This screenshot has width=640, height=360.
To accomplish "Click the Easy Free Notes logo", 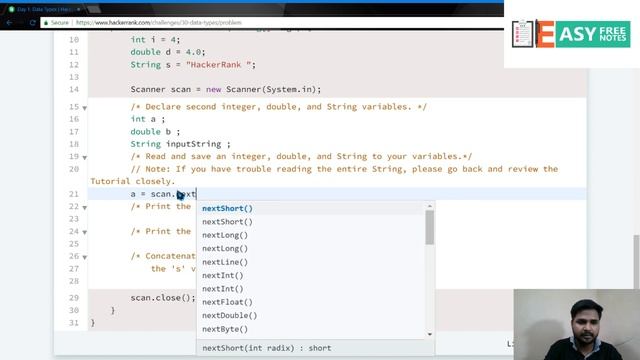I will (571, 34).
